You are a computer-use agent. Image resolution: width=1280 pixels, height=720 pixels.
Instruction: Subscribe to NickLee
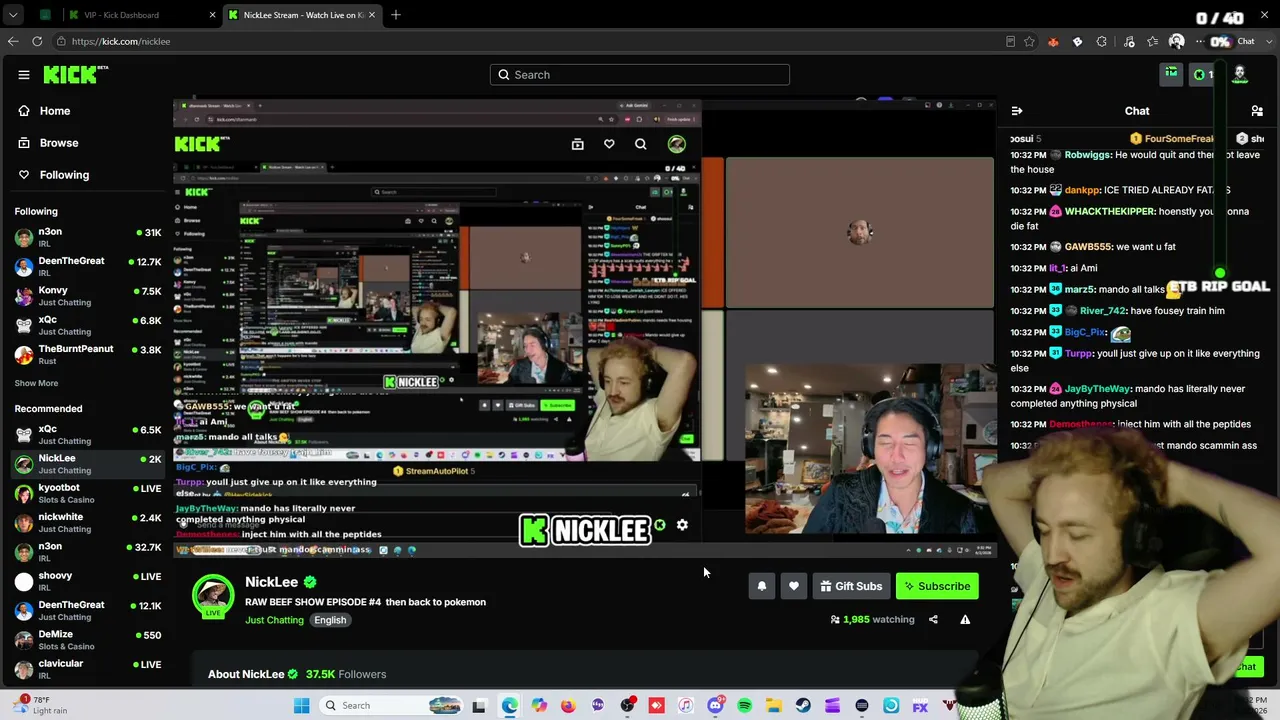pos(937,586)
